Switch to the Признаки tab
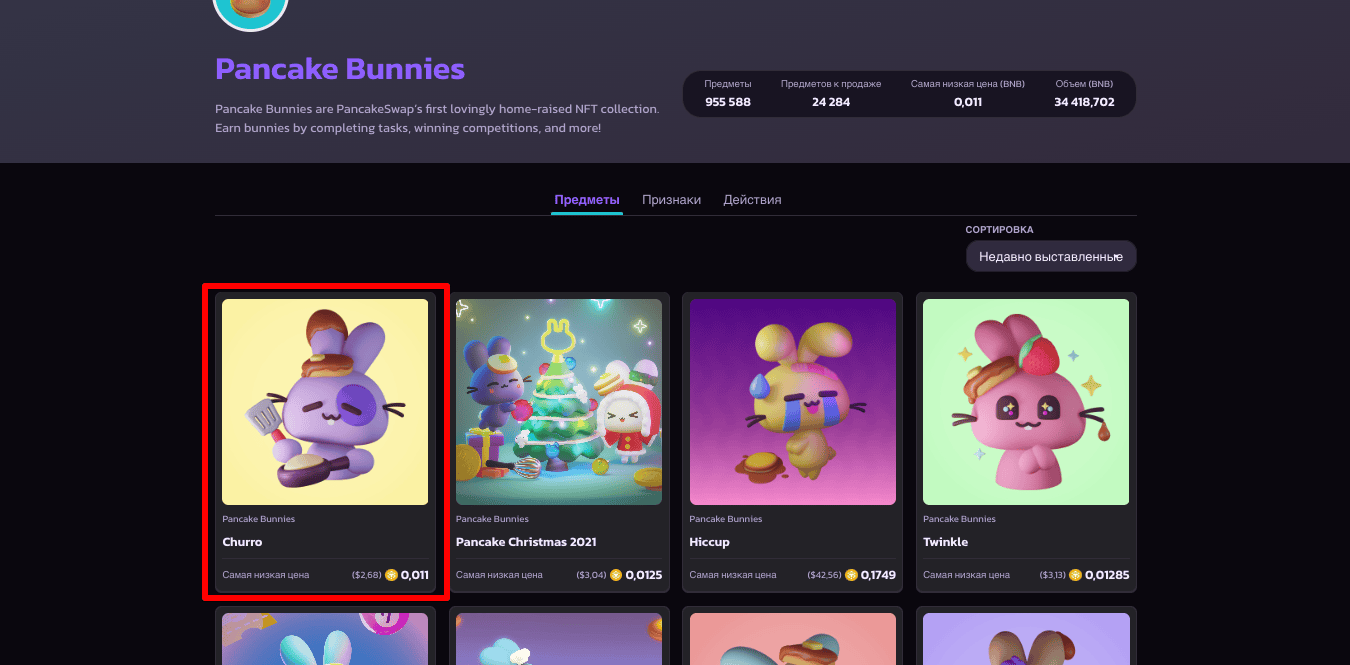1350x665 pixels. point(671,199)
